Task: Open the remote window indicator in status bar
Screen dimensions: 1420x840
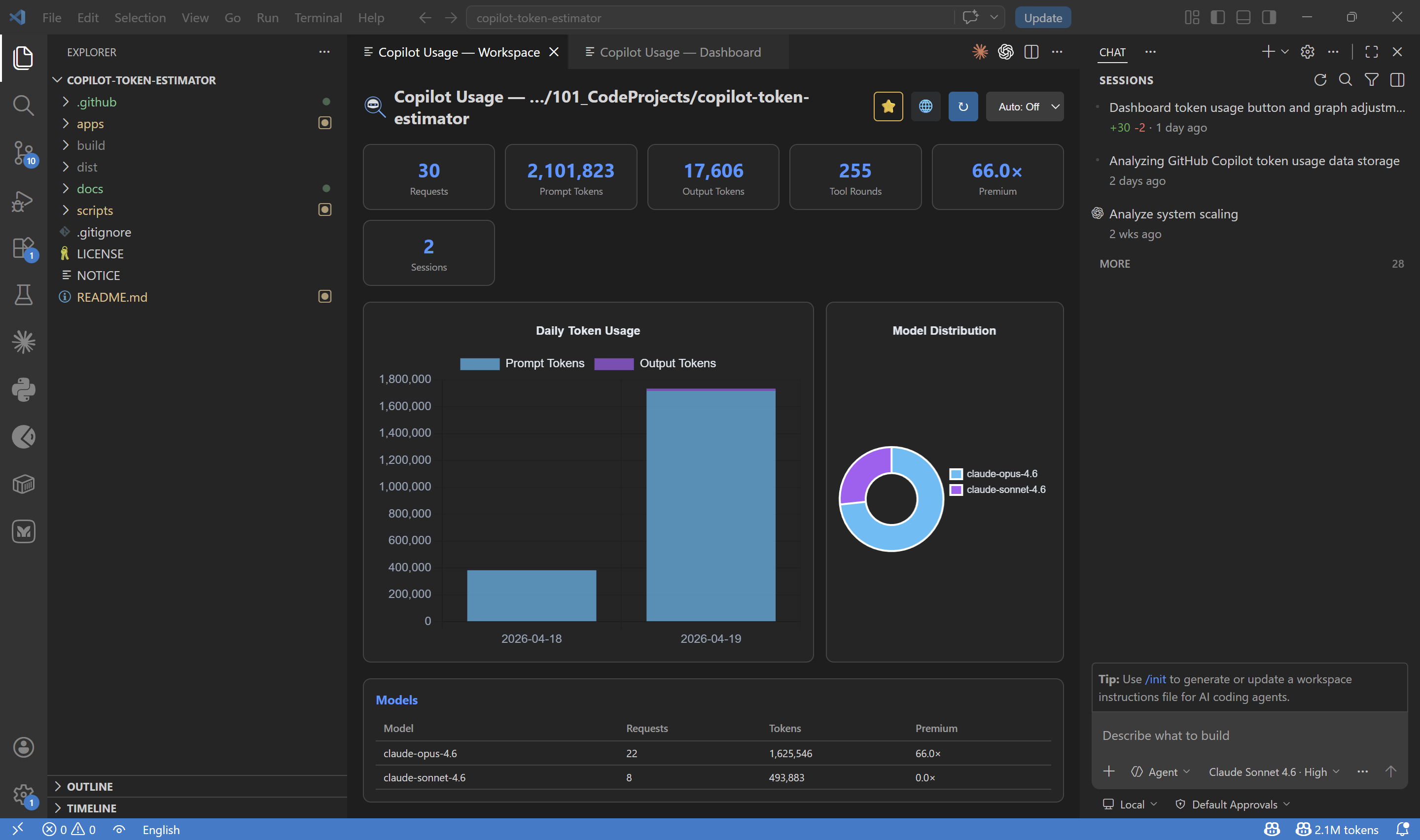Action: coord(18,829)
